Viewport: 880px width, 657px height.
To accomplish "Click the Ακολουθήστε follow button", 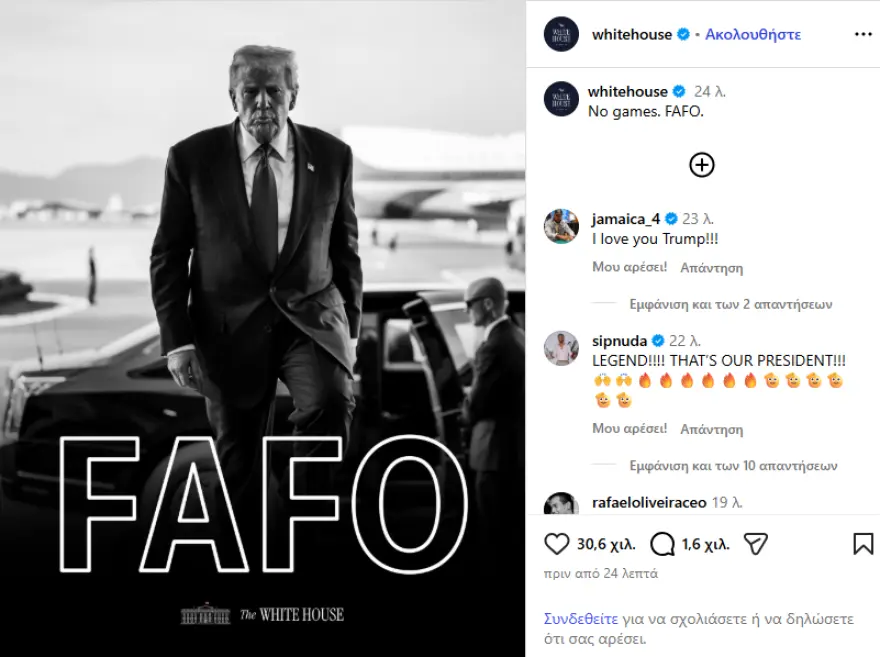I will pyautogui.click(x=753, y=34).
